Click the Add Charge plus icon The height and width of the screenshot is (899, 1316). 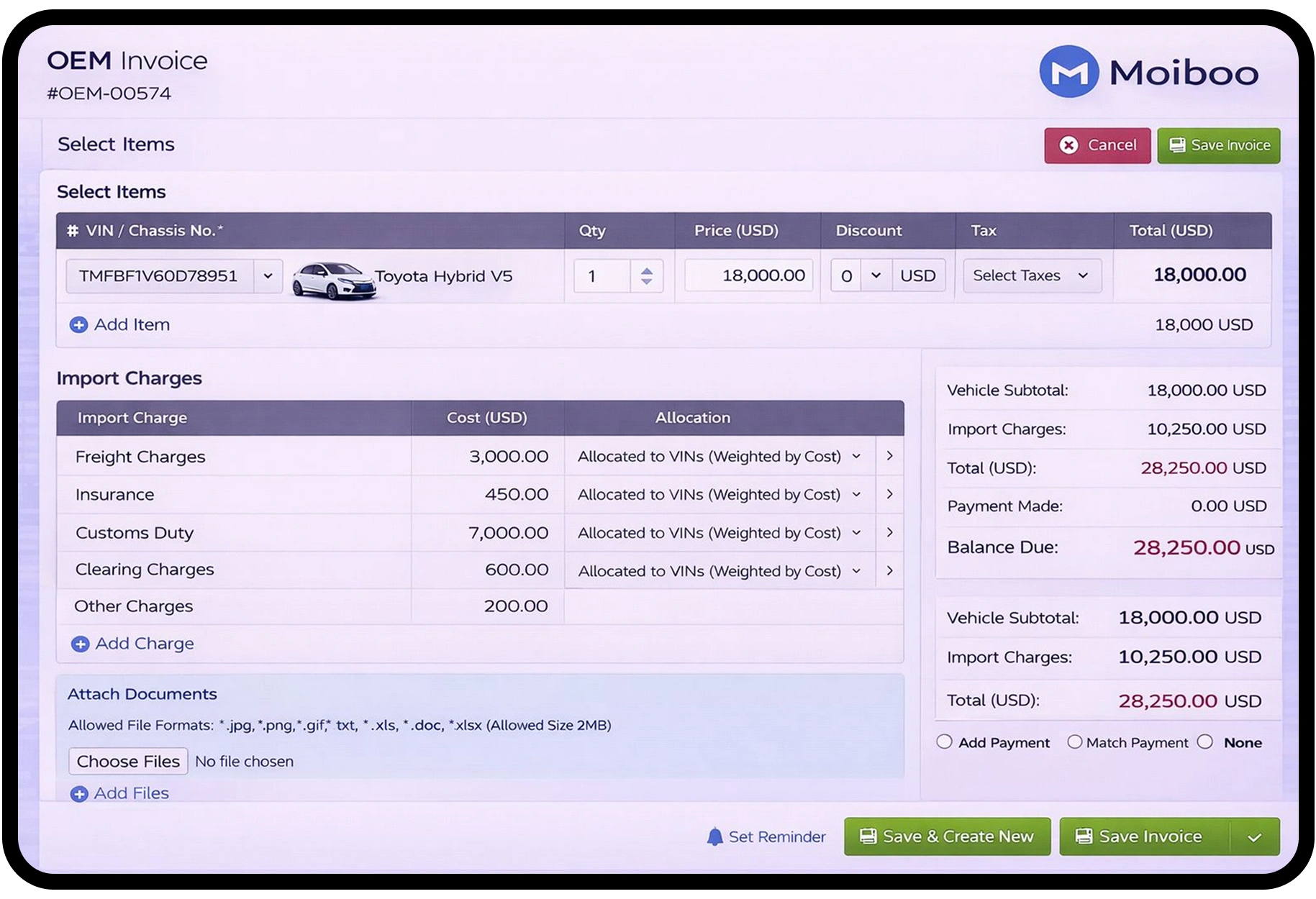pyautogui.click(x=80, y=644)
